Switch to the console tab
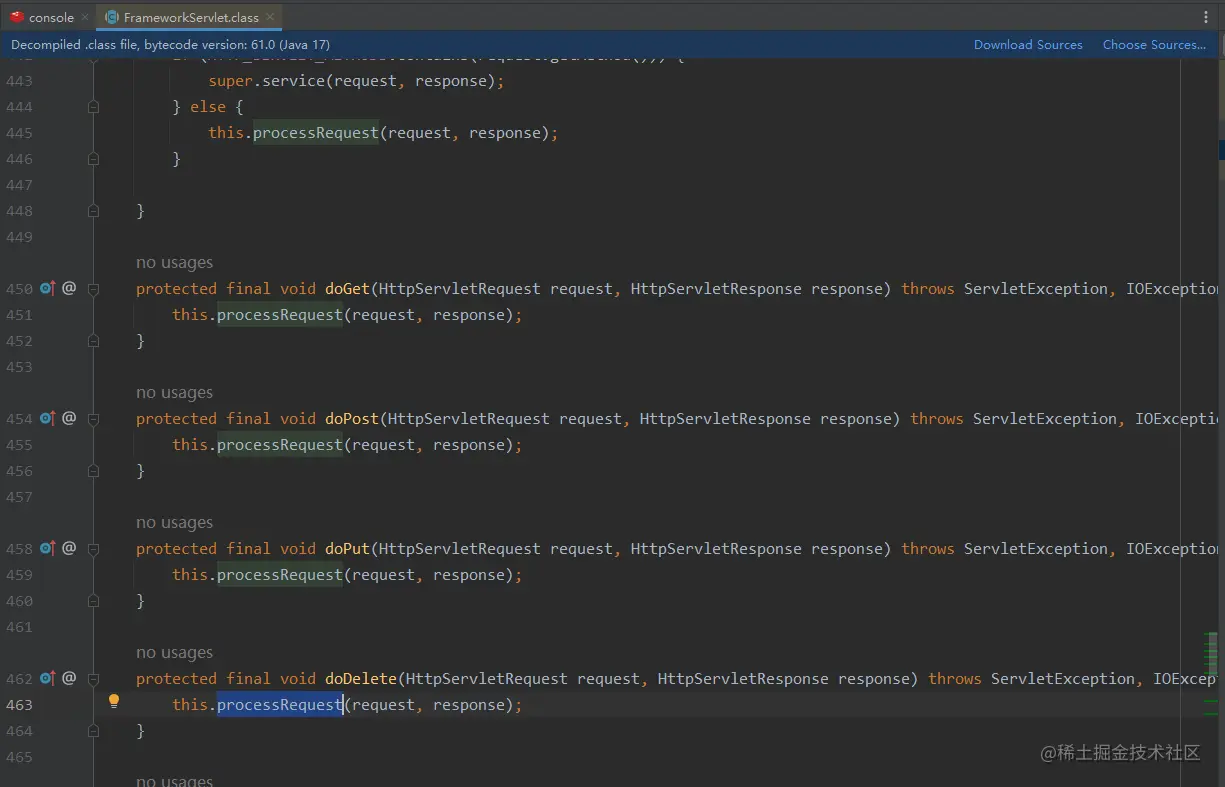Screen dimensions: 1225x787 (x=43, y=17)
